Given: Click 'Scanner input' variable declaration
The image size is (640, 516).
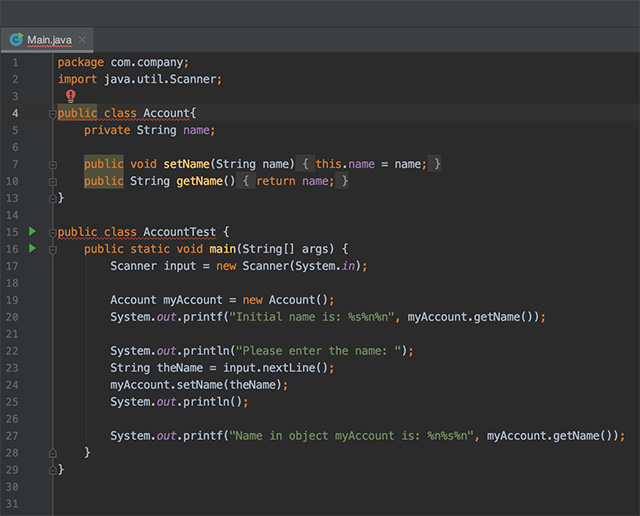Looking at the screenshot, I should pyautogui.click(x=153, y=266).
